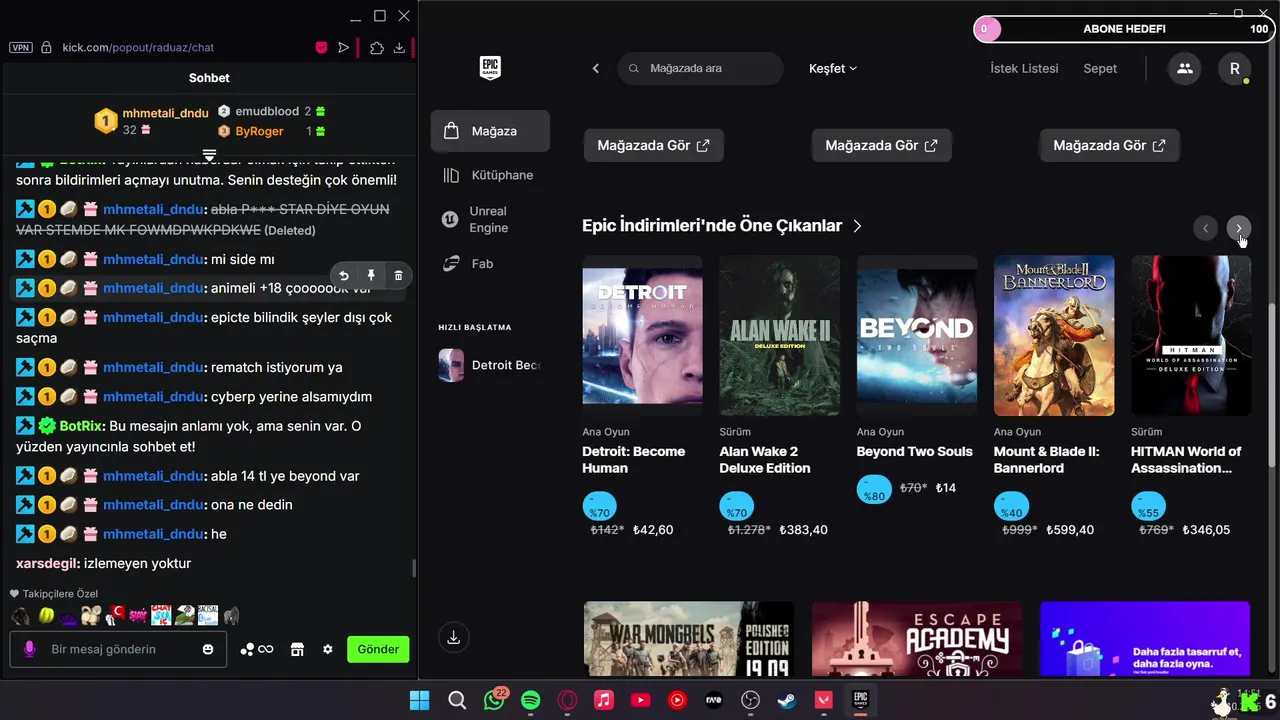This screenshot has height=720, width=1280.
Task: Open the downloads icon in Epic sidebar
Action: tap(454, 637)
